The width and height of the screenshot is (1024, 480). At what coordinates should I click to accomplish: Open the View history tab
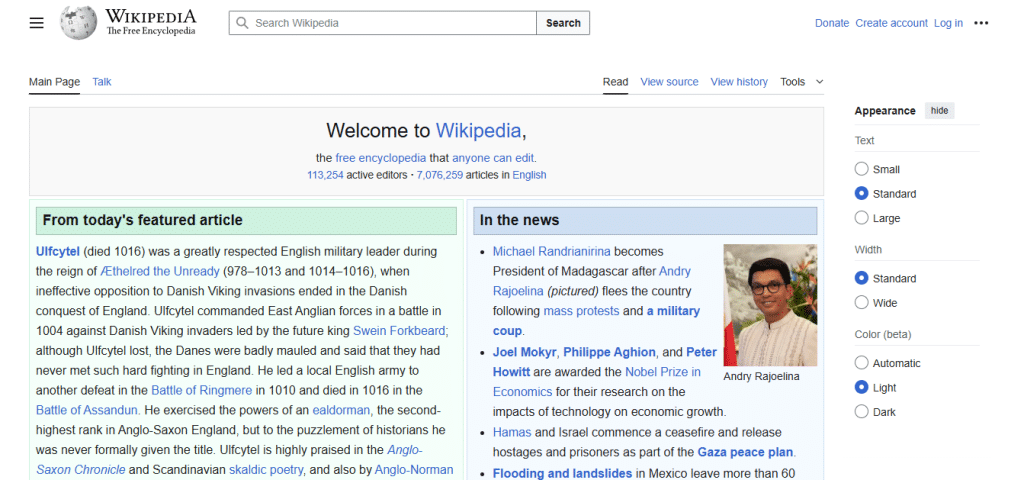739,82
